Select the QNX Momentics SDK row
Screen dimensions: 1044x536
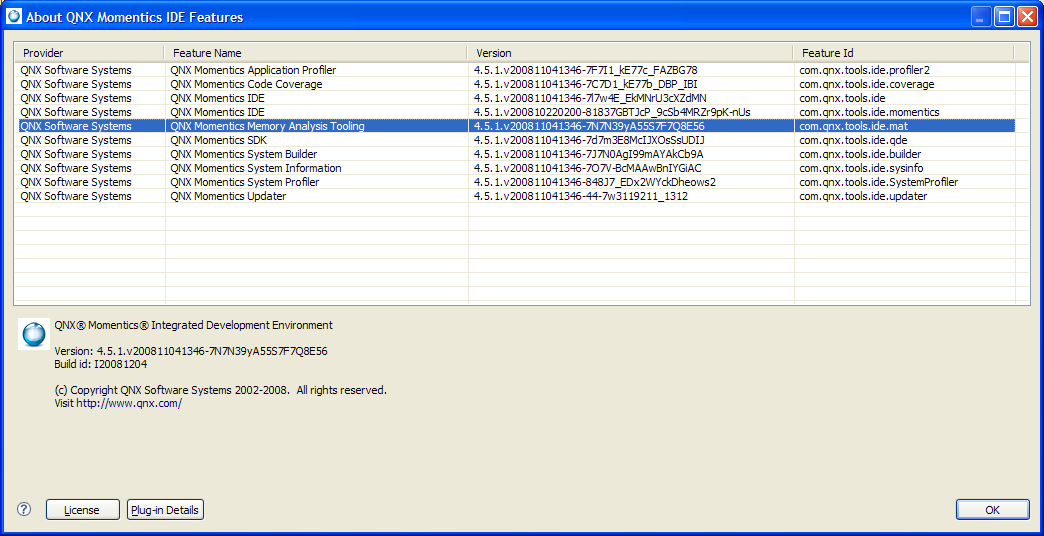pos(515,140)
